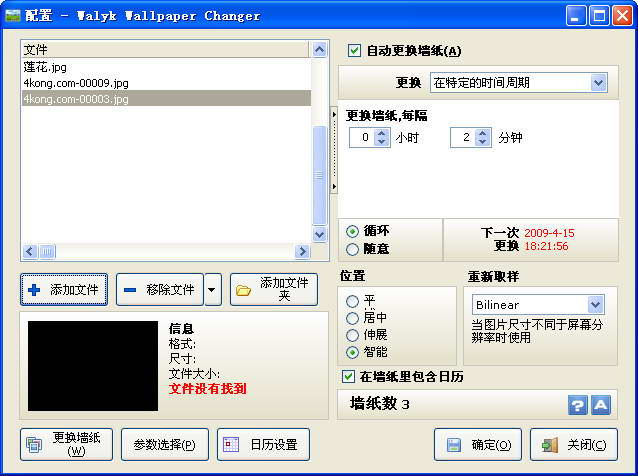Select the 循环 radio option
Viewport: 638px width, 476px height.
coord(352,231)
